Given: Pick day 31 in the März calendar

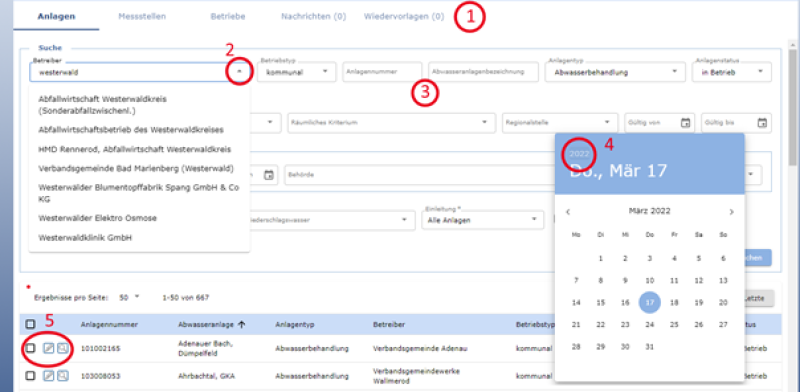Looking at the screenshot, I should (649, 346).
